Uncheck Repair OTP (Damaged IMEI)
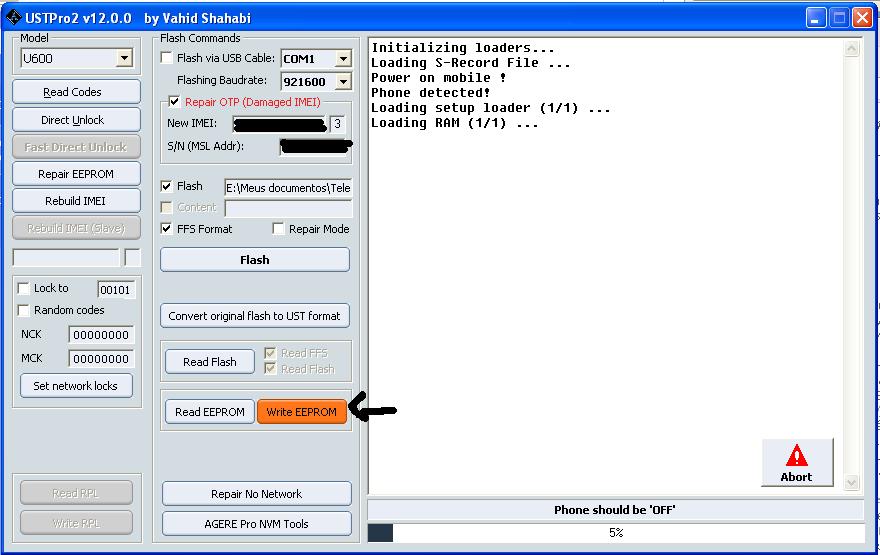Image resolution: width=880 pixels, height=555 pixels. pos(174,102)
